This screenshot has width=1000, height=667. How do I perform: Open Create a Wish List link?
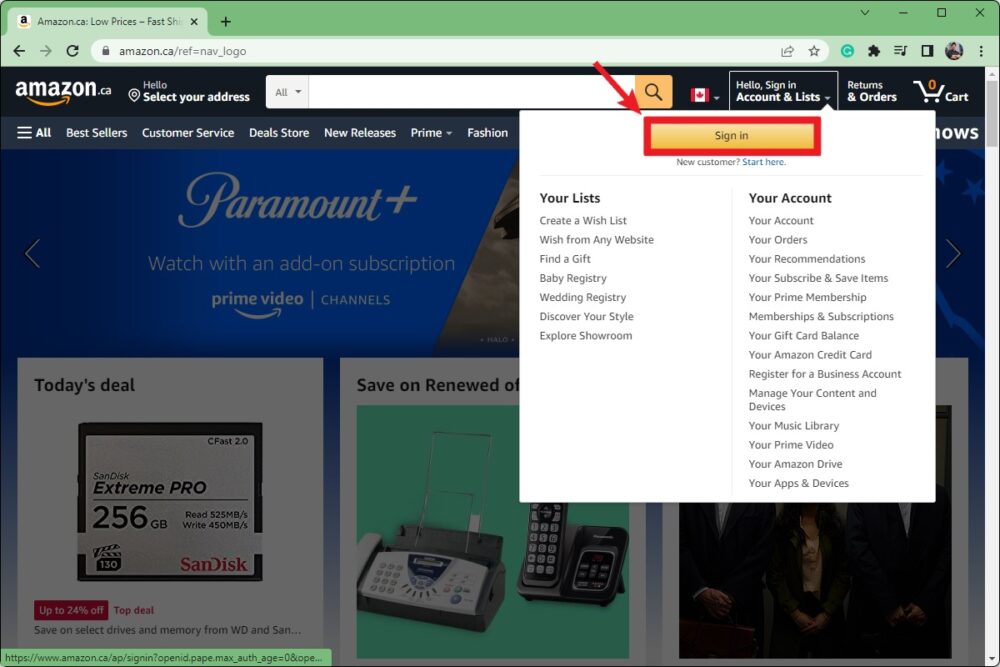pos(583,220)
